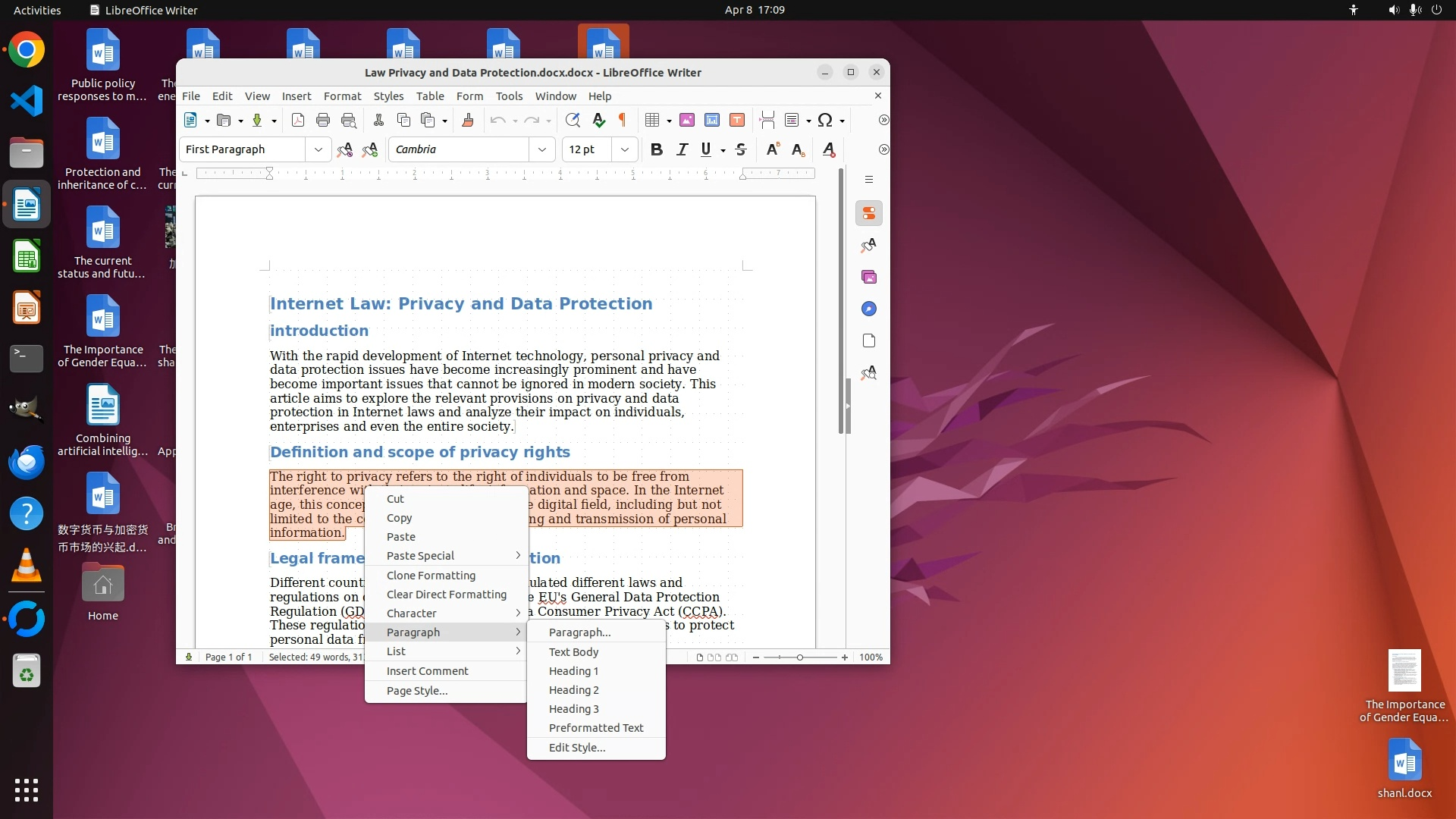Expand the font size dropdown
Screen dimensions: 1456x819
pyautogui.click(x=625, y=149)
